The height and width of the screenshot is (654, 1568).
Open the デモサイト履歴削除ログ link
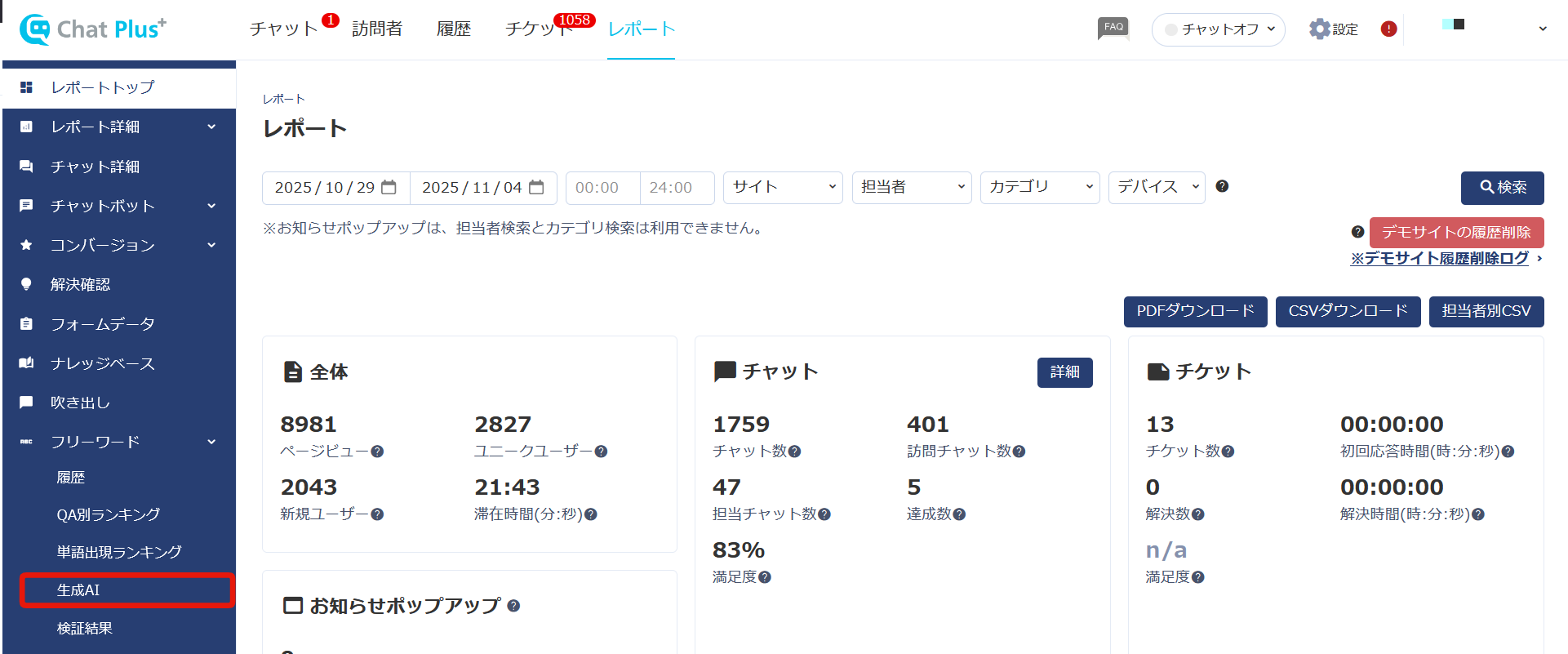click(x=1439, y=259)
